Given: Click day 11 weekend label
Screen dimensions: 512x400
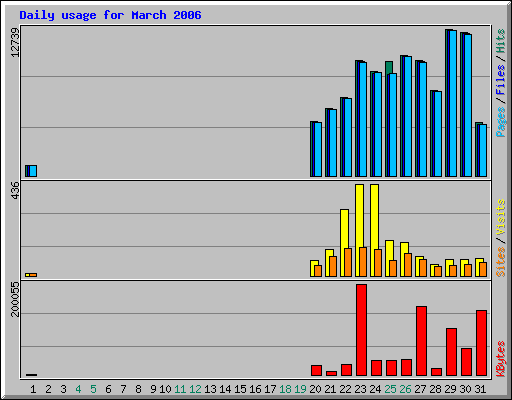Looking at the screenshot, I should click(x=180, y=389).
